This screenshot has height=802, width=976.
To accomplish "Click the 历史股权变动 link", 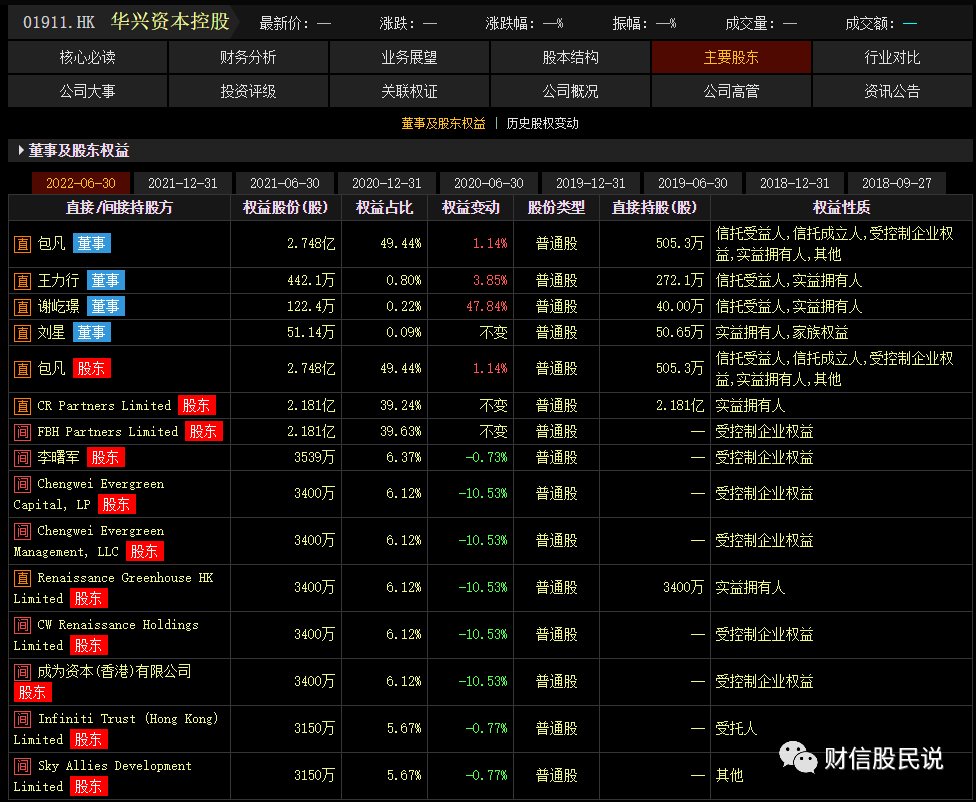I will pyautogui.click(x=542, y=123).
